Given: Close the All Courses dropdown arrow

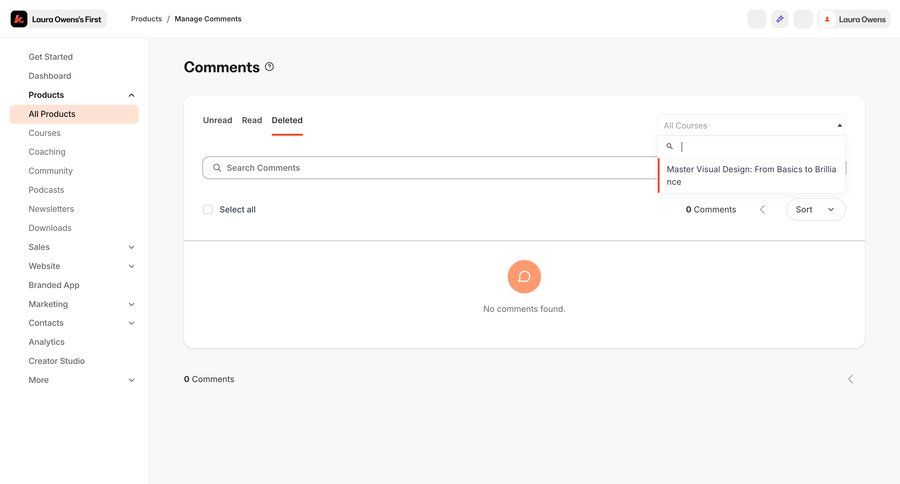Looking at the screenshot, I should coord(839,126).
